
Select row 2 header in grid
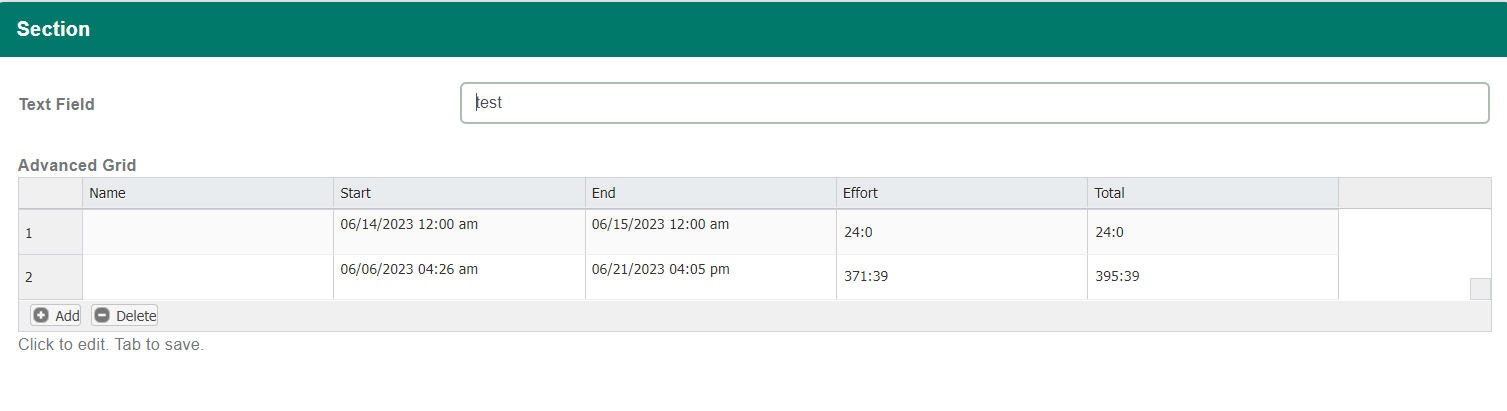tap(50, 277)
